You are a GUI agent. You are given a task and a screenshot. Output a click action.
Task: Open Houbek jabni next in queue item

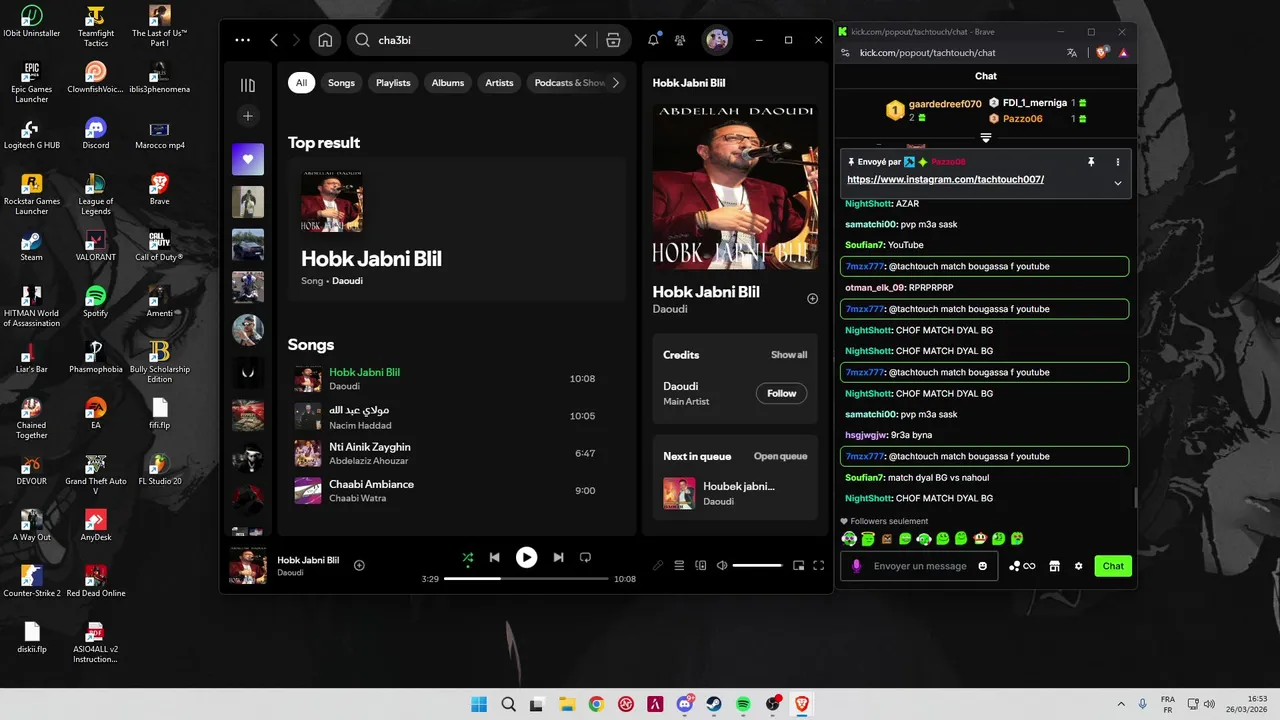[x=735, y=493]
